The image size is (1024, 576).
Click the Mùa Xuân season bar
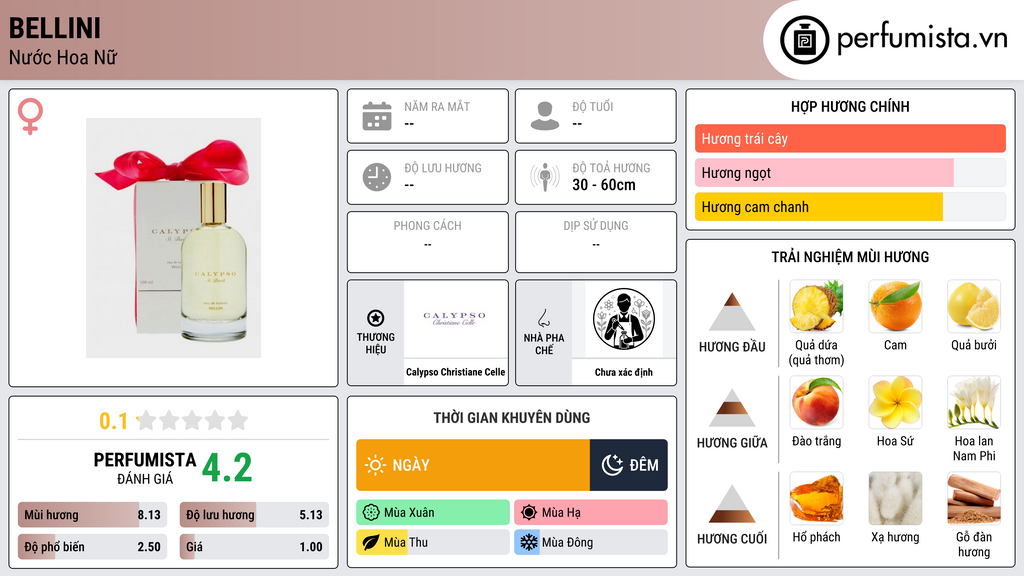[433, 513]
